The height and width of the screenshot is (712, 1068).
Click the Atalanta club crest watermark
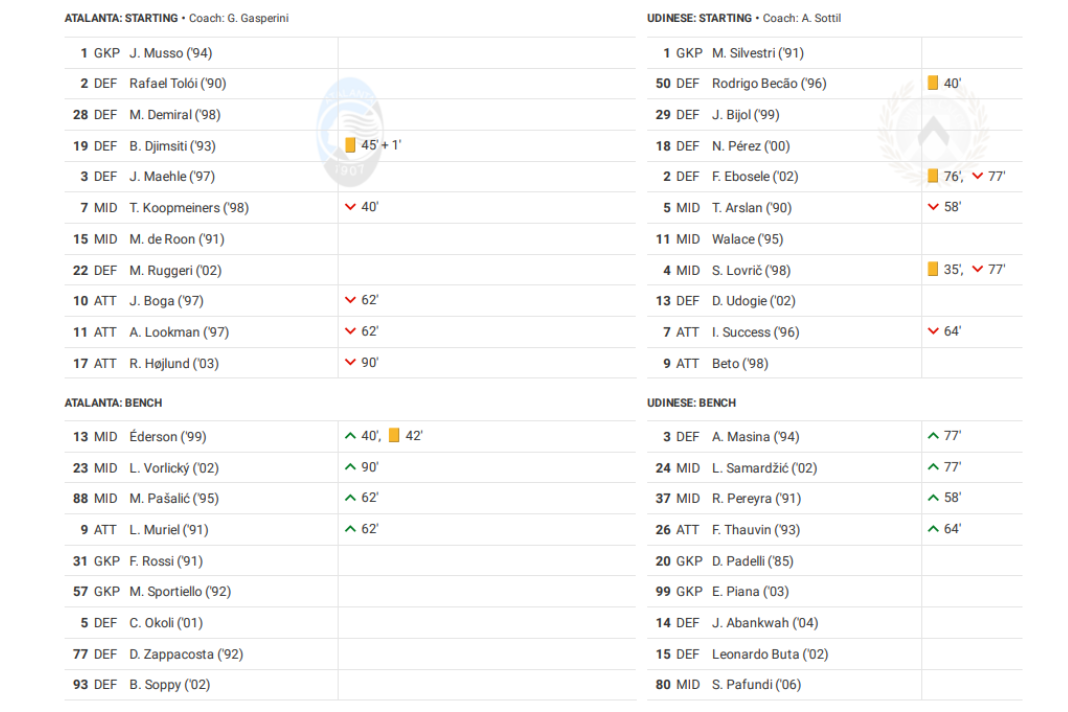click(x=350, y=132)
